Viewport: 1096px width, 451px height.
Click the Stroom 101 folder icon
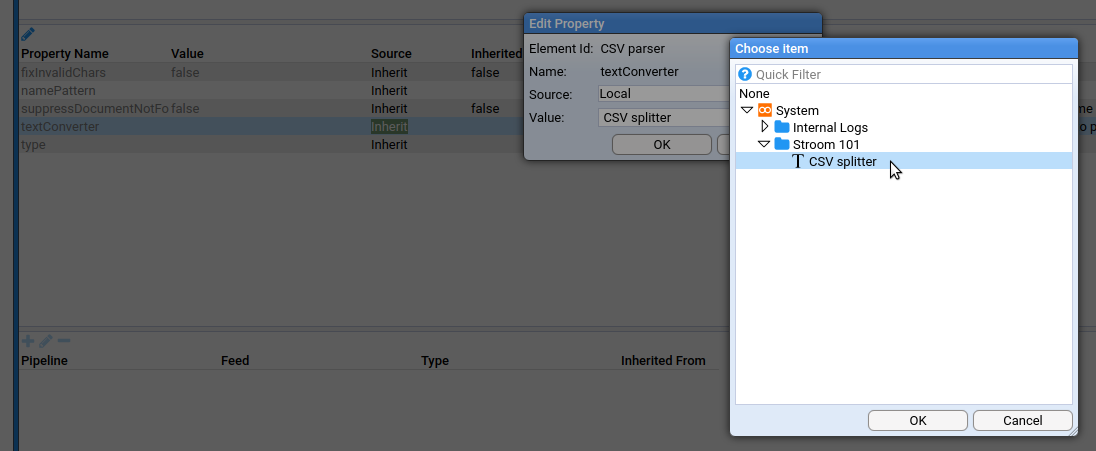(782, 144)
